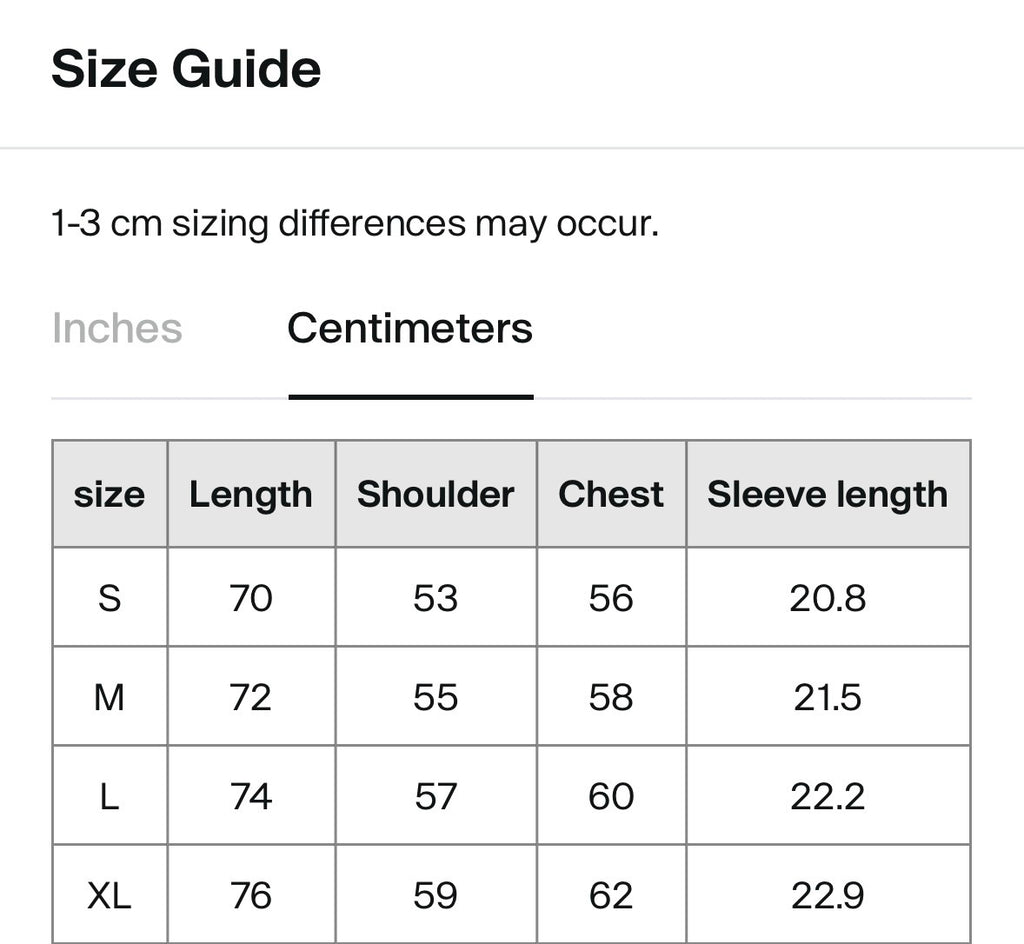Click the Shoulder column header
The height and width of the screenshot is (944, 1024).
436,494
